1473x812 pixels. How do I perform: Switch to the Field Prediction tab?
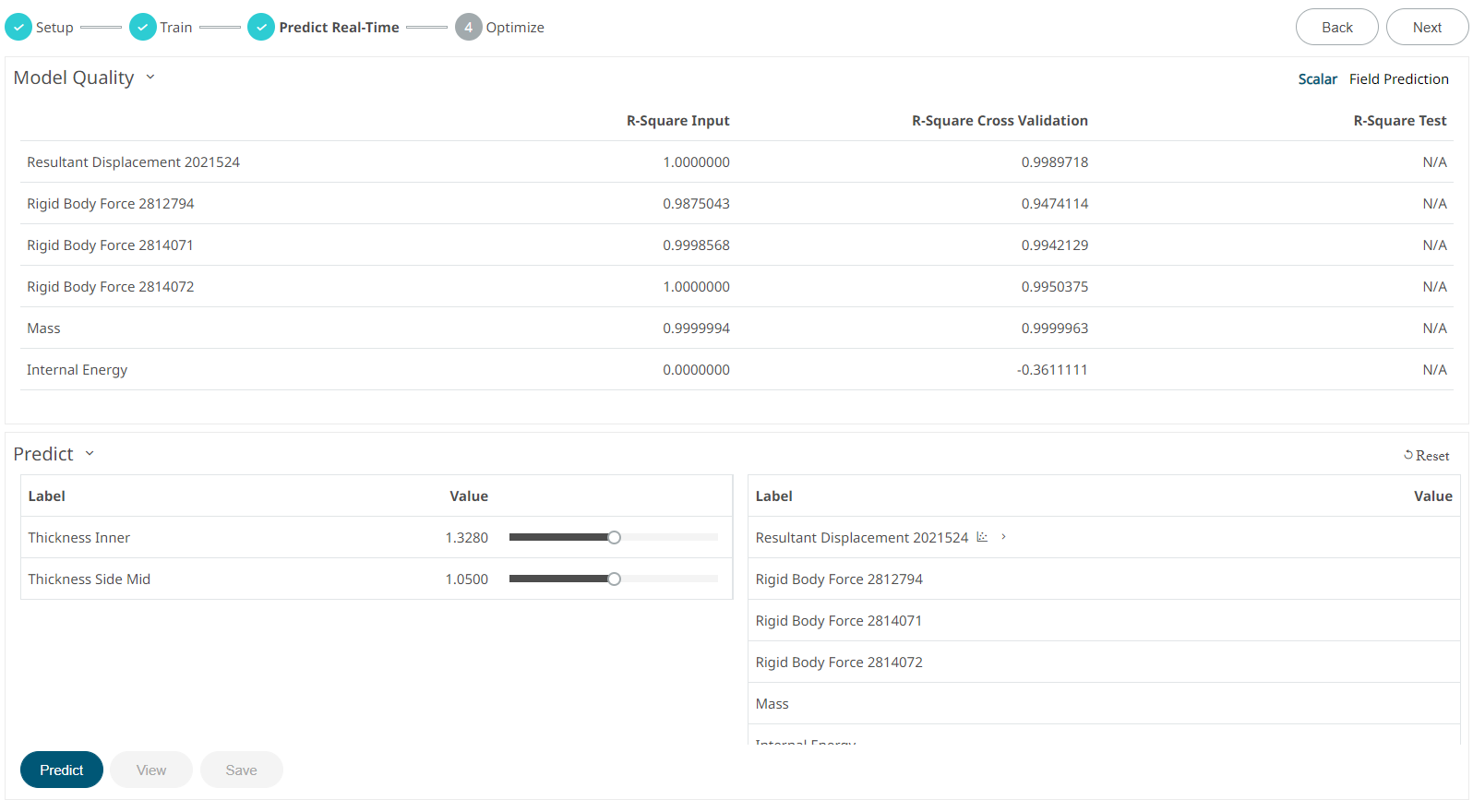pos(1398,79)
